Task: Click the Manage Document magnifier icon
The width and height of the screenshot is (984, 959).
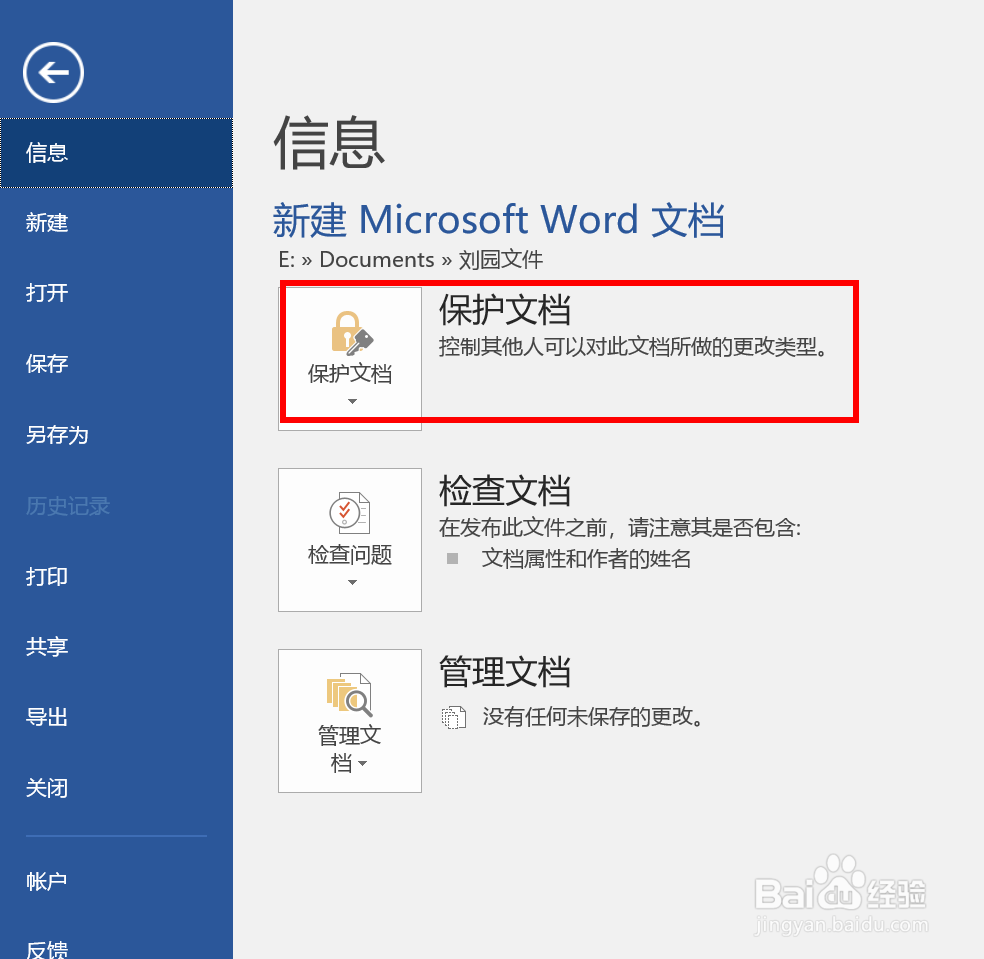Action: click(x=350, y=694)
